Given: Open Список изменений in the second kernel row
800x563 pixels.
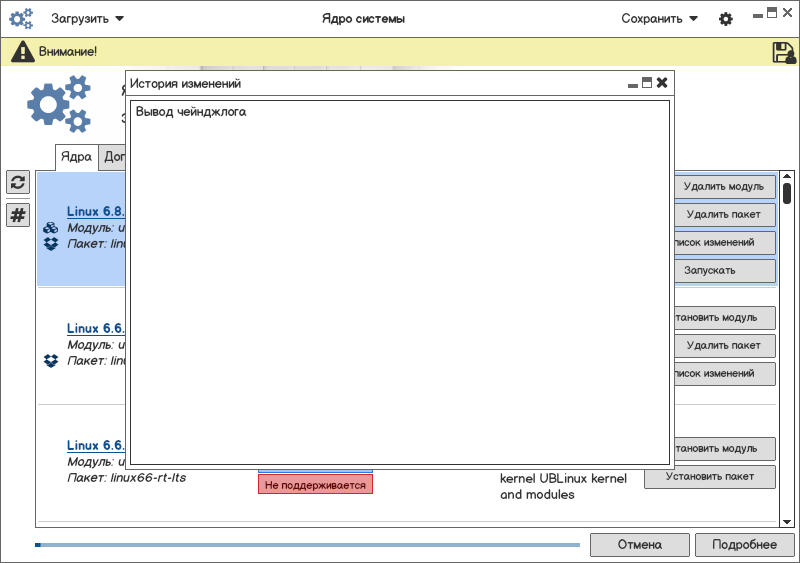Looking at the screenshot, I should pyautogui.click(x=724, y=374).
